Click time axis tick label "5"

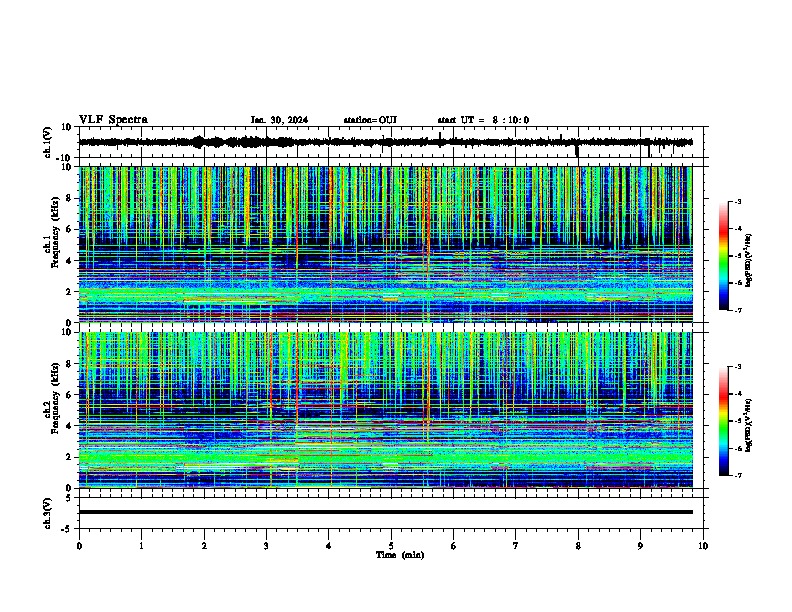coord(391,546)
